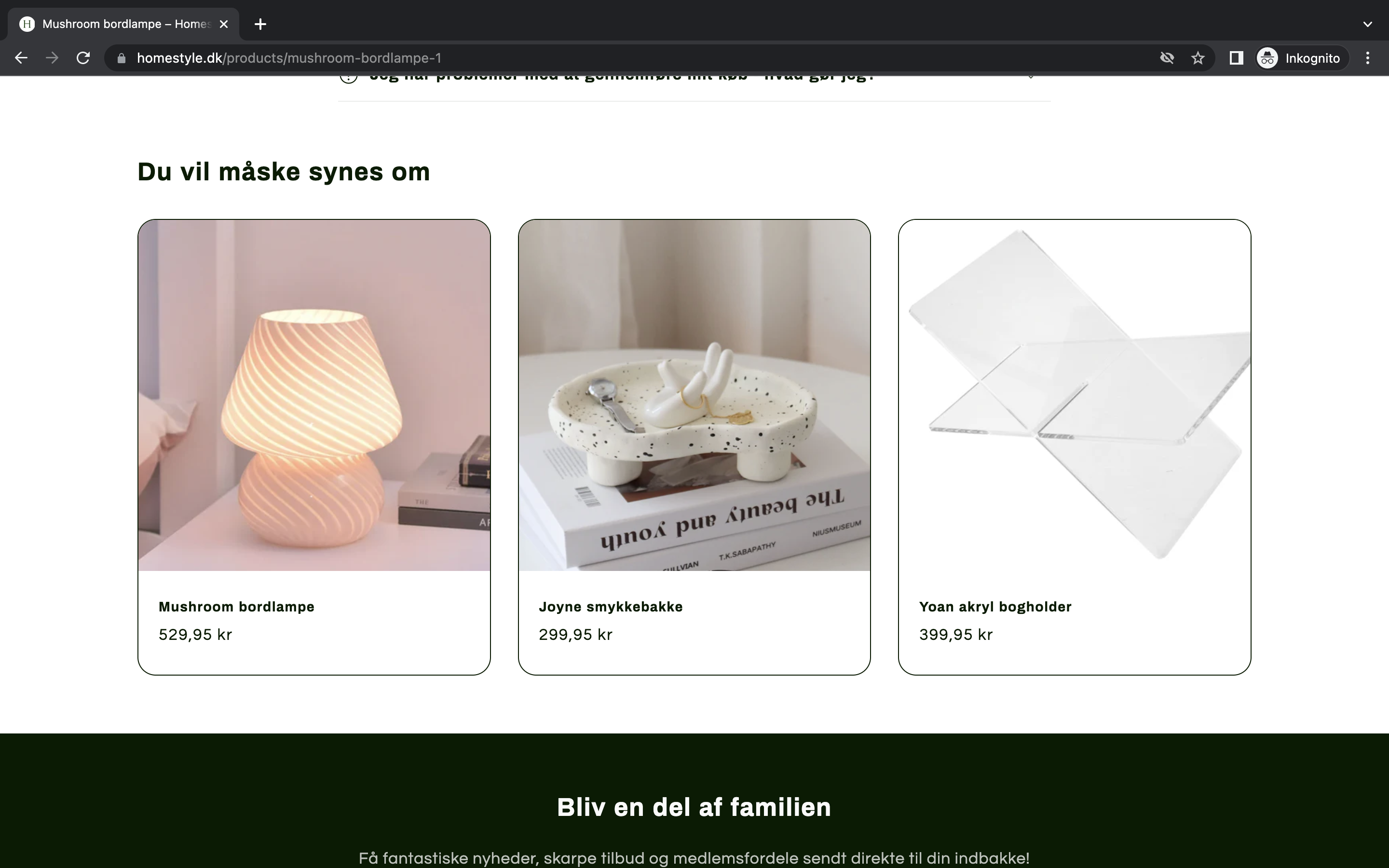
Task: Select the Mushroom bordlampe browser tab
Action: coord(123,24)
